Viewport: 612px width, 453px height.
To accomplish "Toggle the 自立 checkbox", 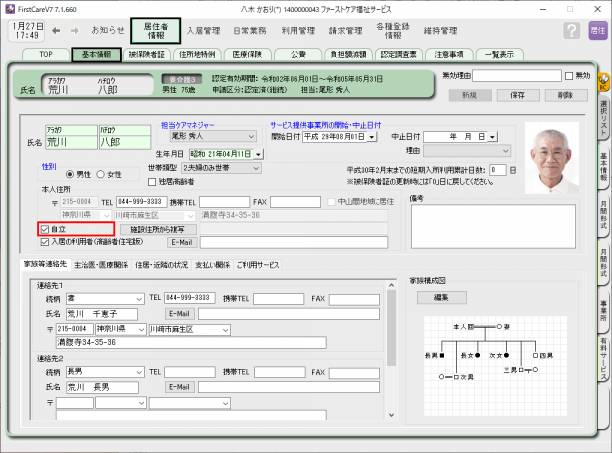I will coord(45,229).
